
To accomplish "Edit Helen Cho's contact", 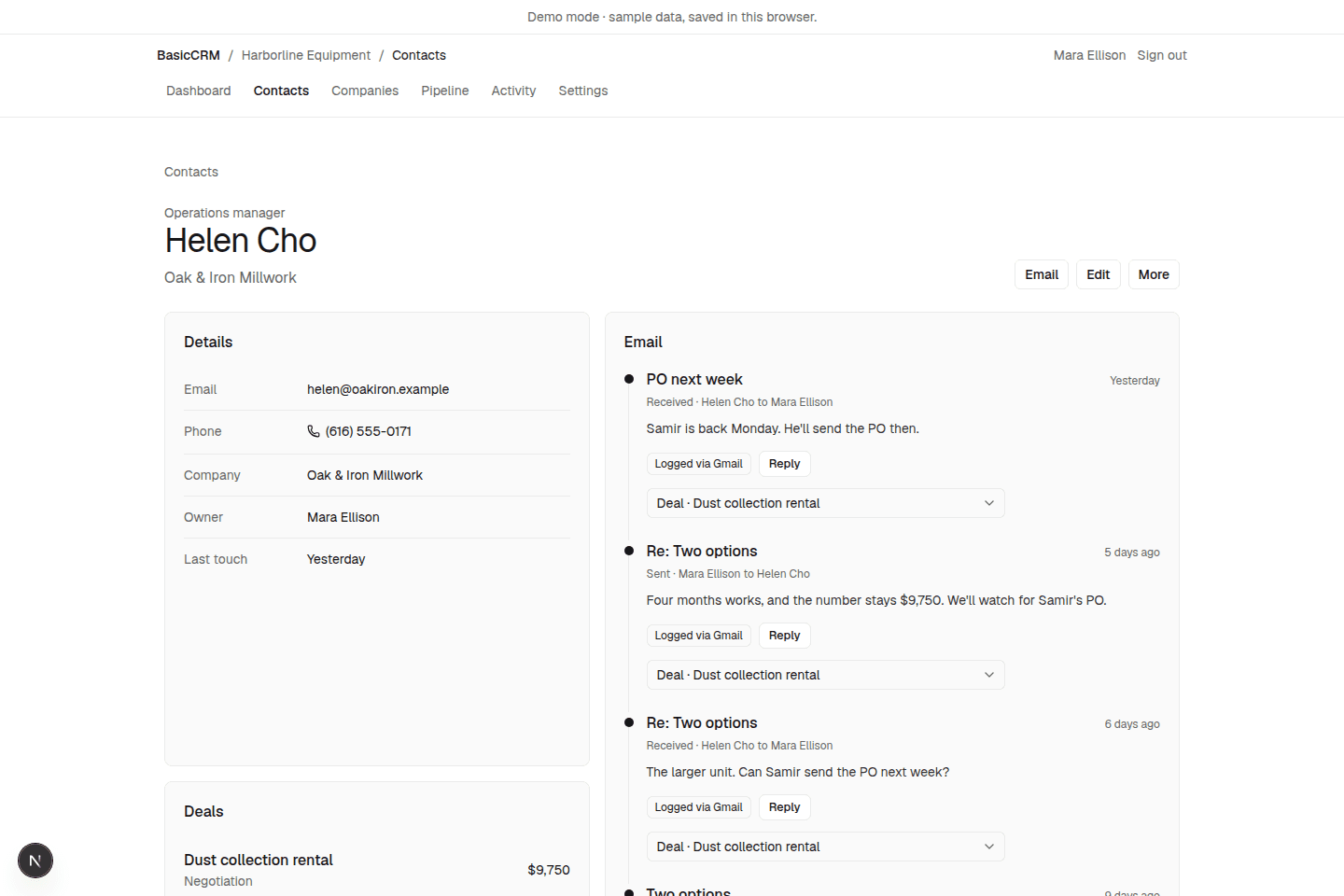I will 1098,274.
